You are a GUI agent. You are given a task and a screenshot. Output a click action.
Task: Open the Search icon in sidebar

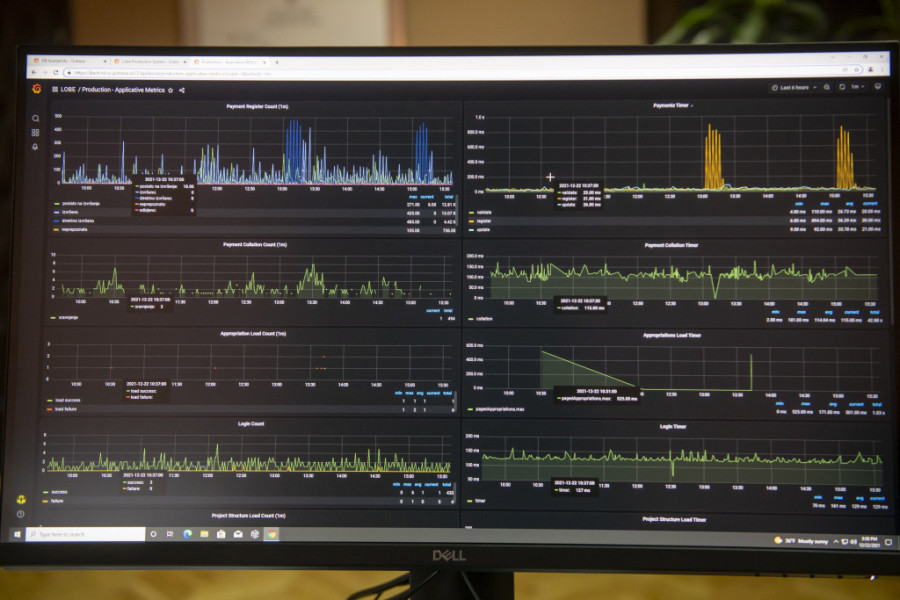pyautogui.click(x=36, y=118)
